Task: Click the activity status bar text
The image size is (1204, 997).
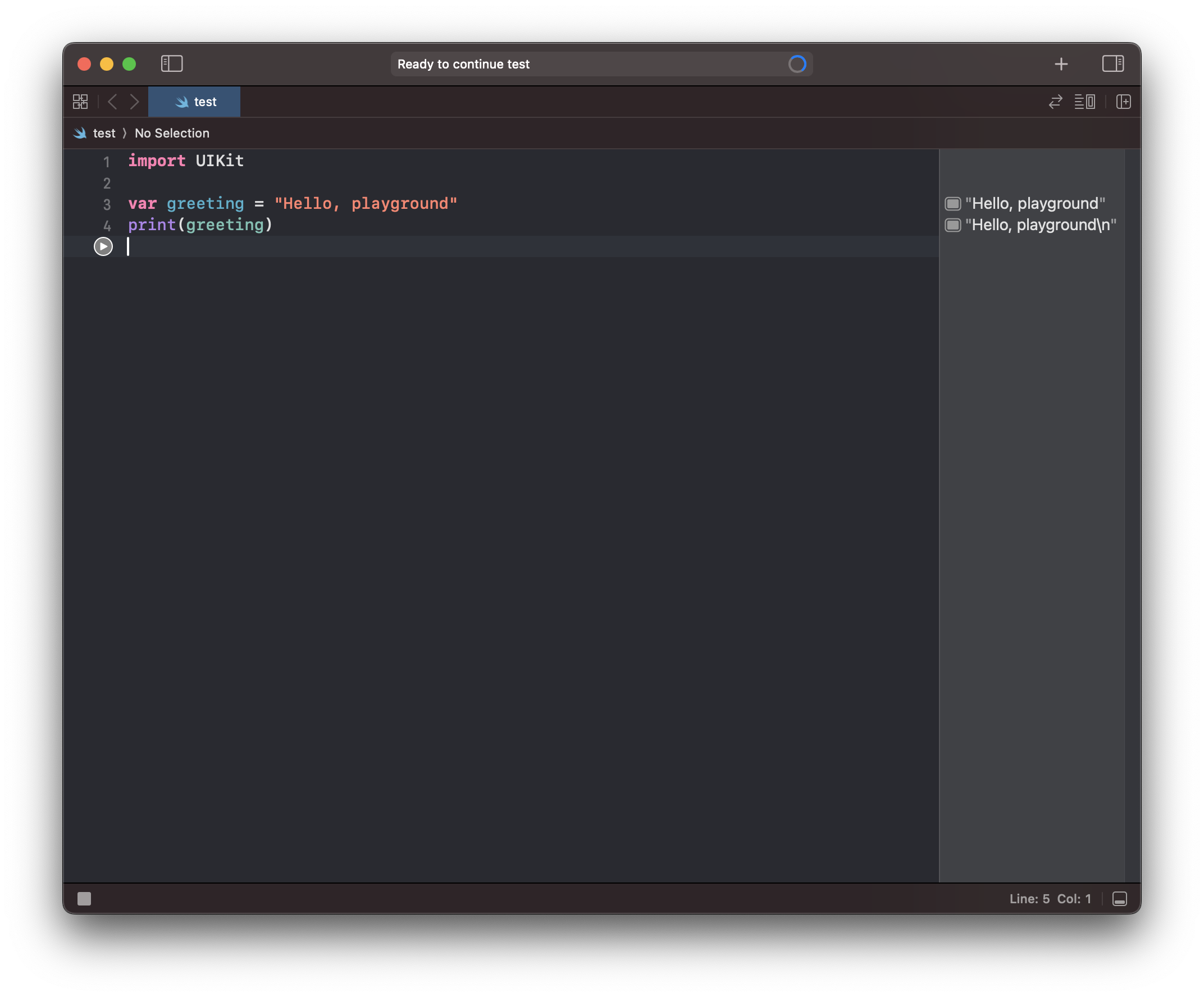Action: tap(463, 64)
